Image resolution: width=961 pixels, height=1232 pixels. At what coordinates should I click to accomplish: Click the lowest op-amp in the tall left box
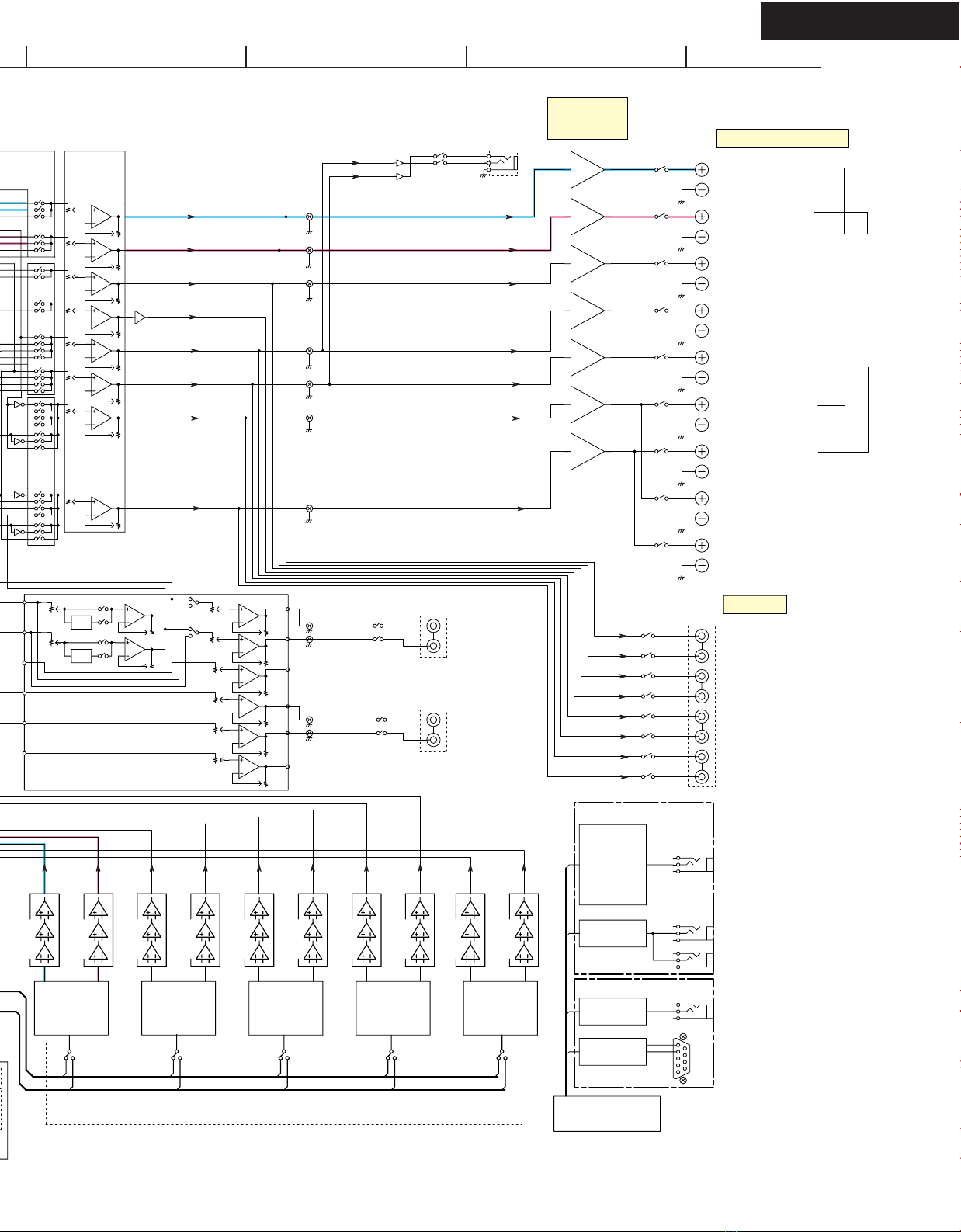point(101,508)
